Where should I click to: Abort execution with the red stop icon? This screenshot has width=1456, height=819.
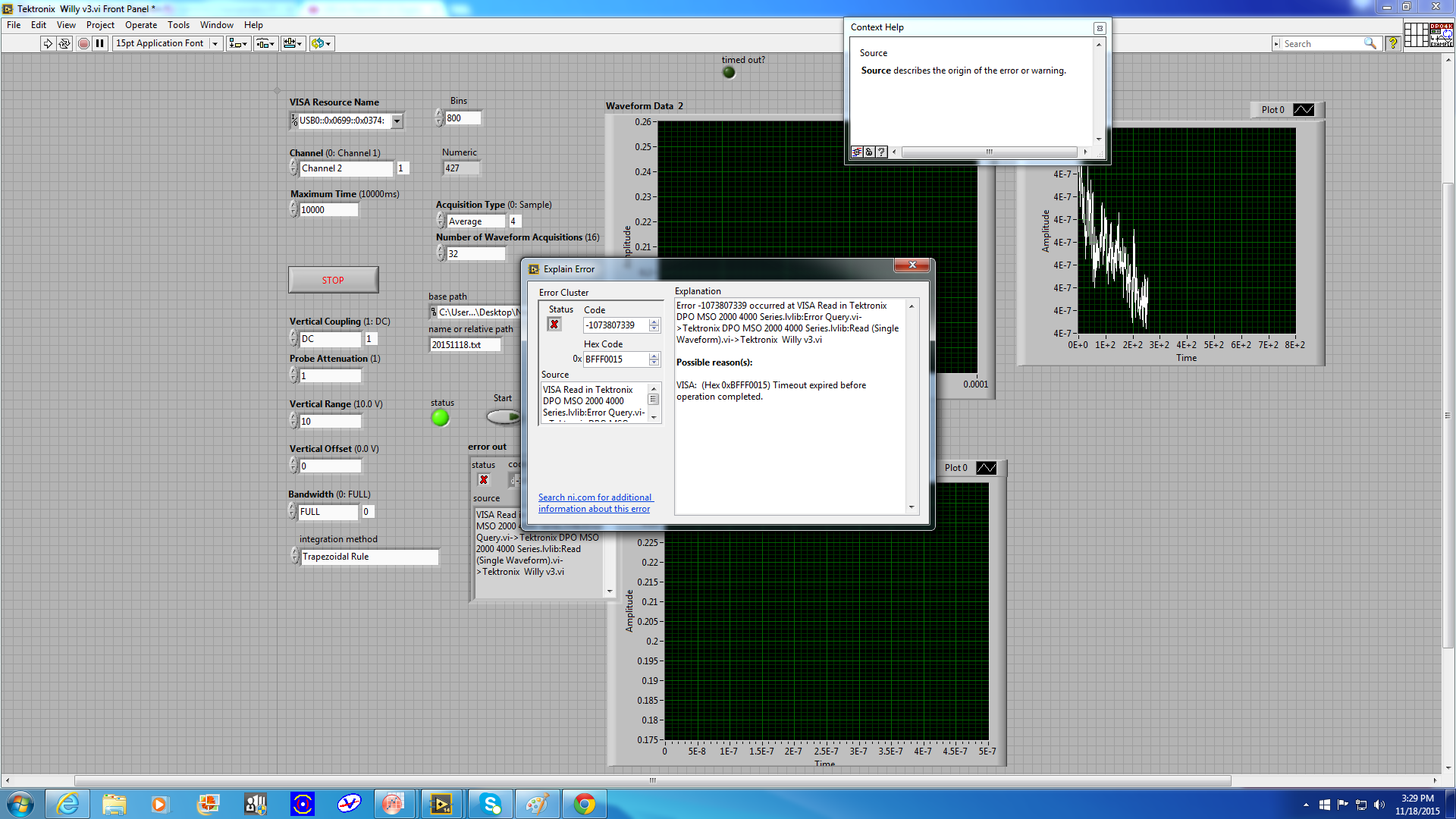click(x=83, y=43)
